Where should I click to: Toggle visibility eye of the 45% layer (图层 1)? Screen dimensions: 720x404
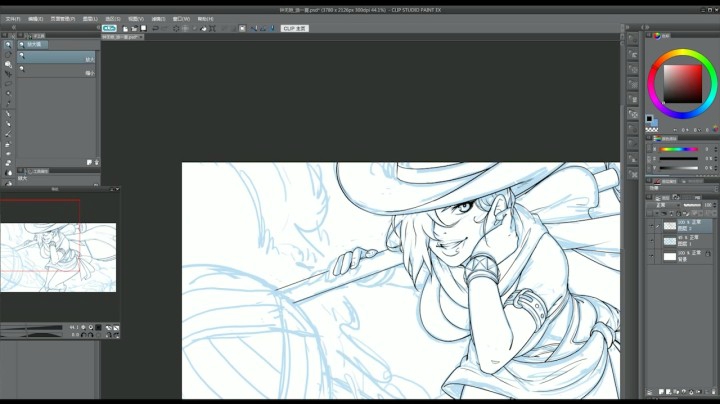[651, 241]
